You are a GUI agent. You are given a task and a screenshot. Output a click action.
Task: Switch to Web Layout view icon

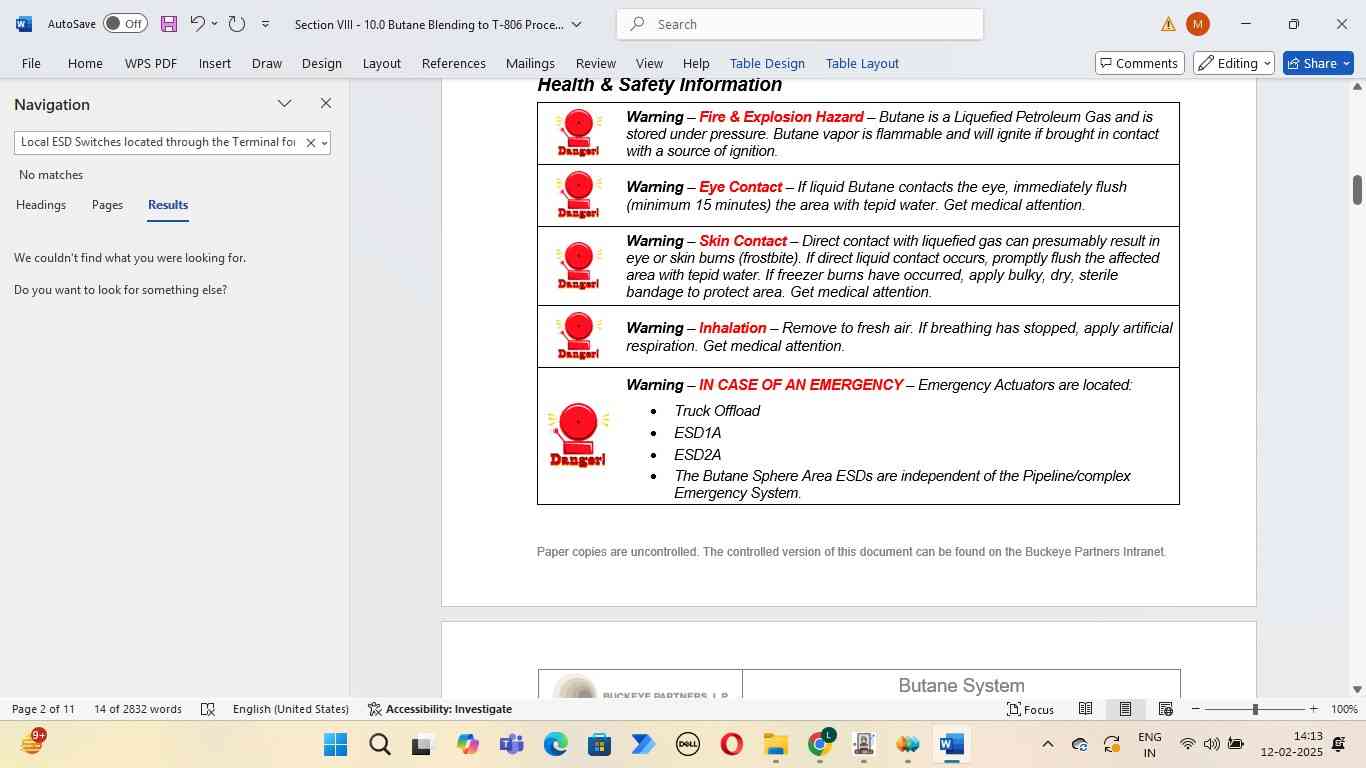pyautogui.click(x=1165, y=709)
